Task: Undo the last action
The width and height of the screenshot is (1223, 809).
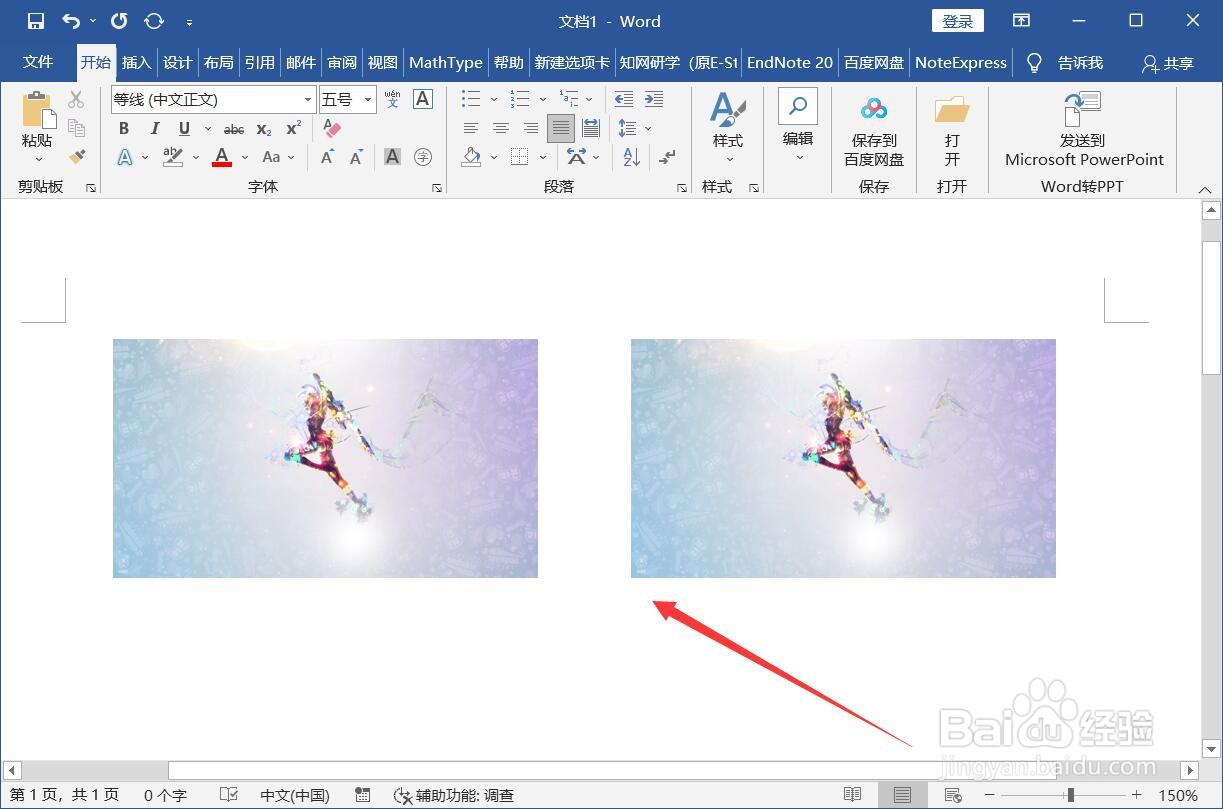Action: point(71,21)
